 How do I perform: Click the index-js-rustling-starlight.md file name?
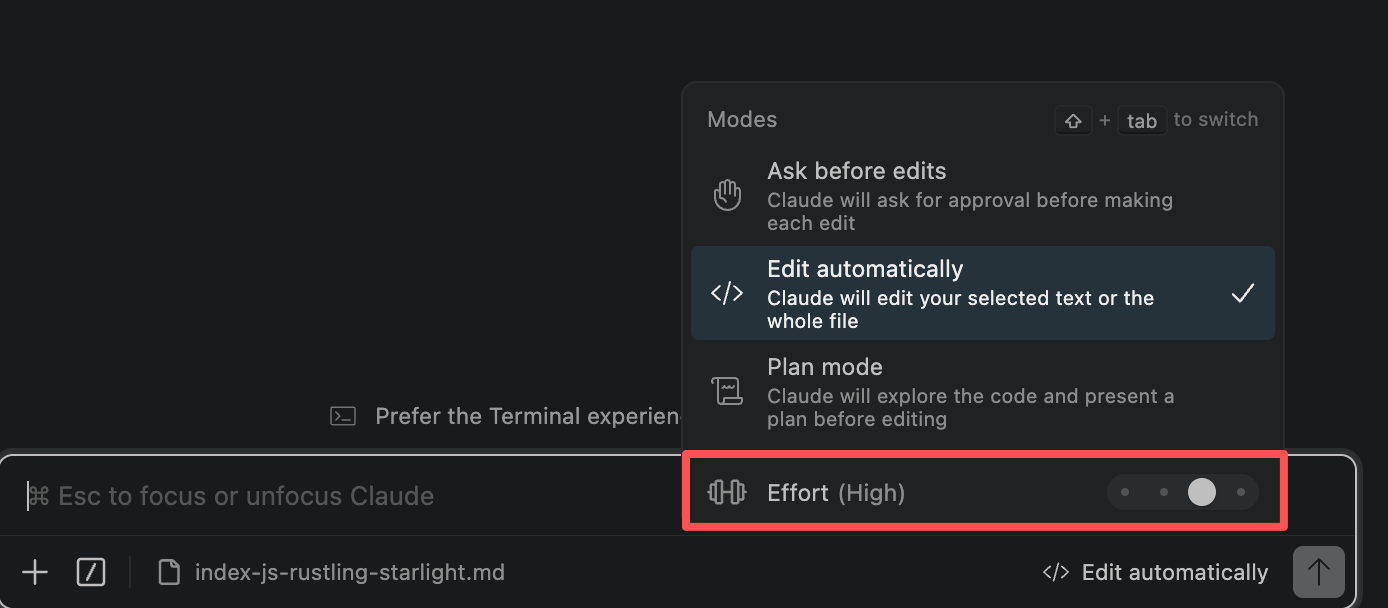click(349, 572)
